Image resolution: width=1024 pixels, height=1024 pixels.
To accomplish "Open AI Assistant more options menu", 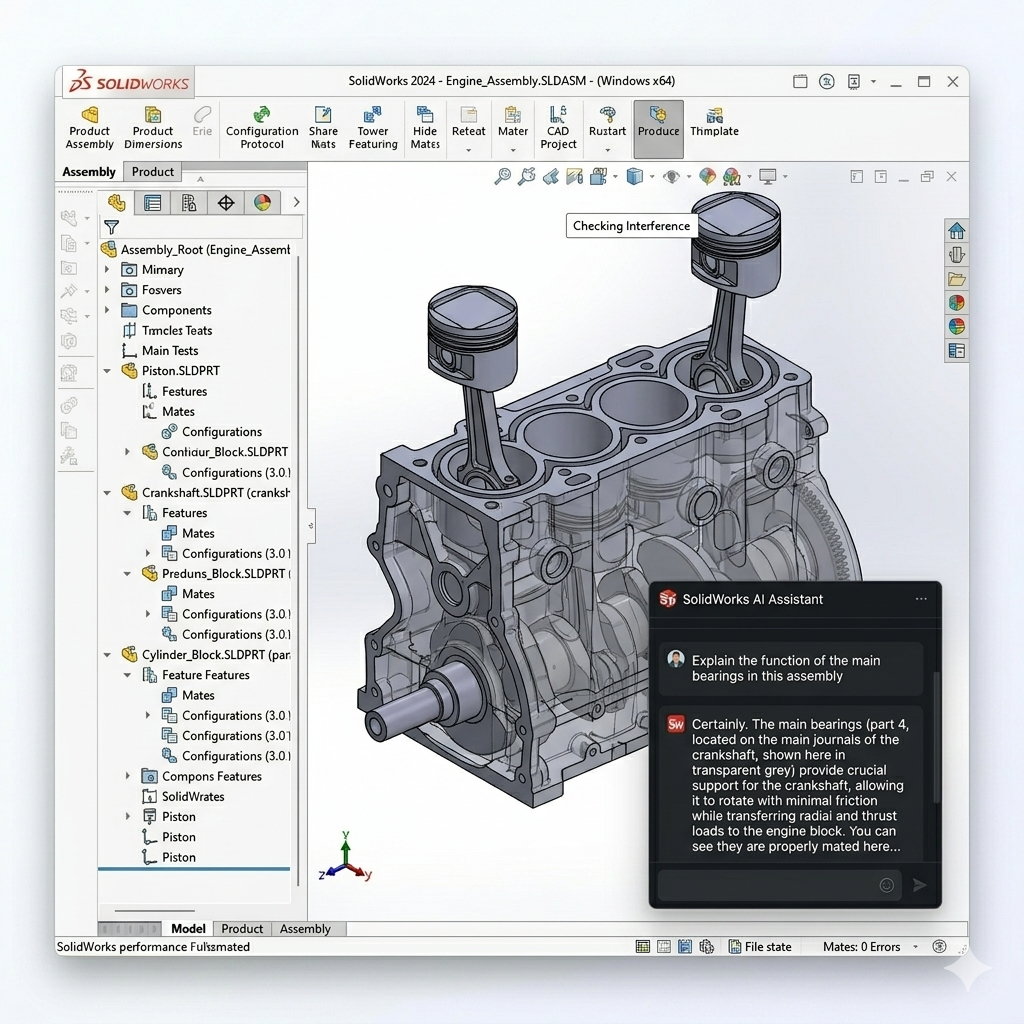I will [921, 599].
